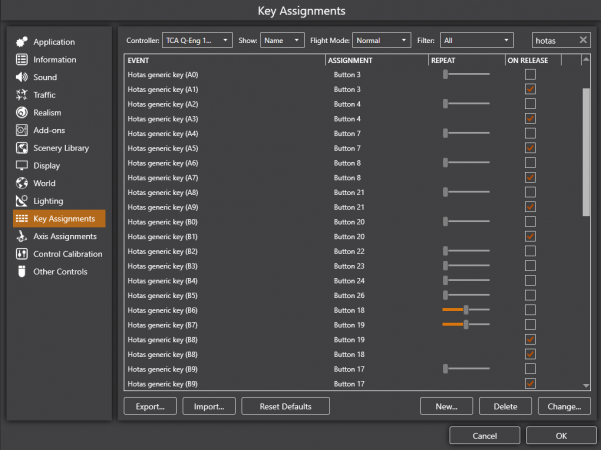Click the Import... button

click(209, 406)
